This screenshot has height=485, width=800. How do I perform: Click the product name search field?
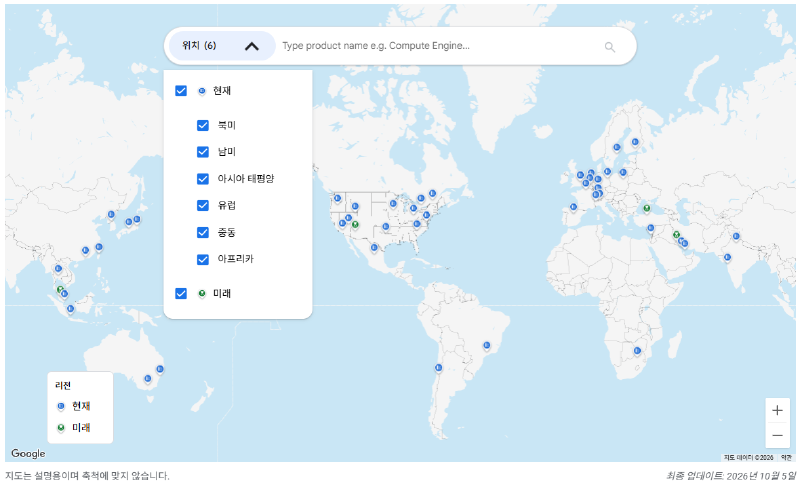pos(439,46)
